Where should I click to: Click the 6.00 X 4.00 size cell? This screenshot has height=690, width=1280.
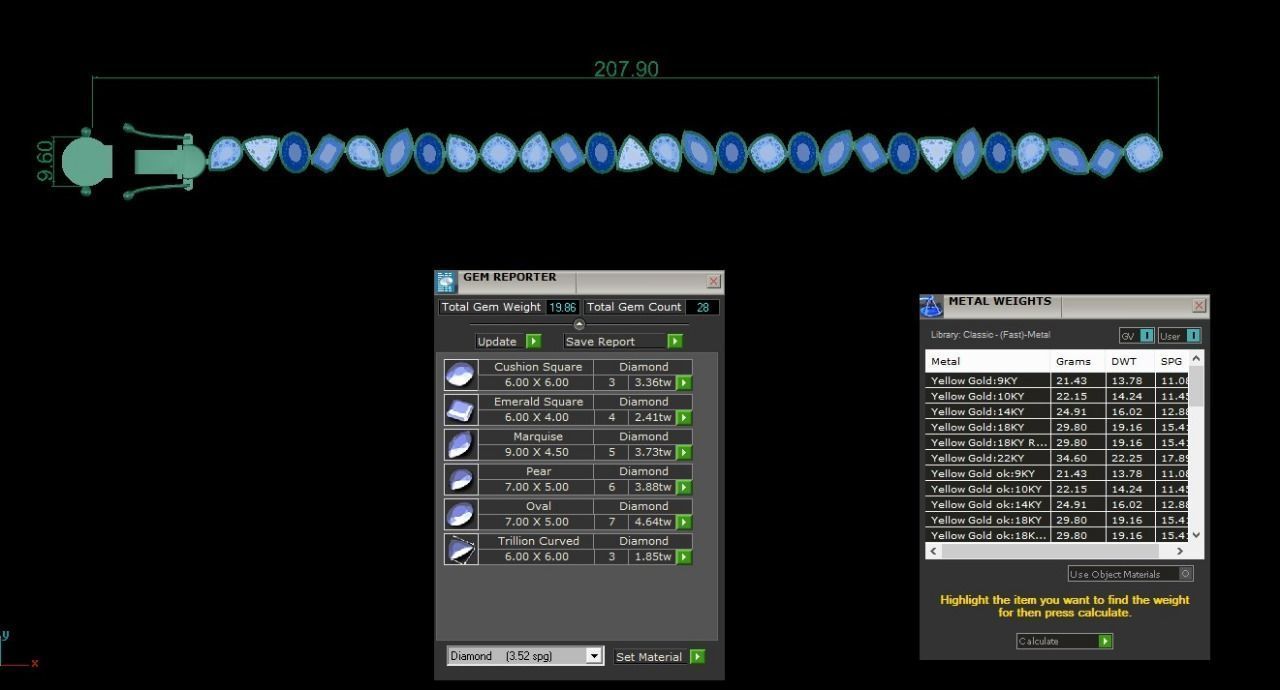pyautogui.click(x=537, y=418)
